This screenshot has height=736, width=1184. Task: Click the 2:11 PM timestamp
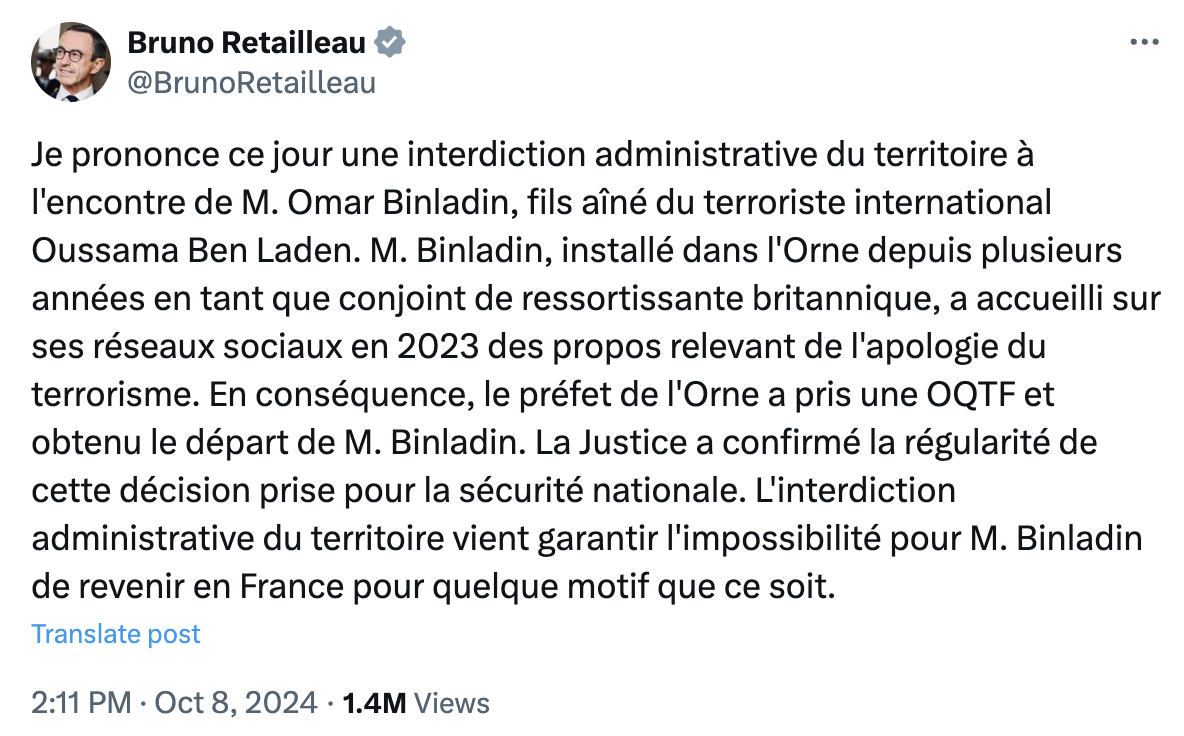coord(82,703)
